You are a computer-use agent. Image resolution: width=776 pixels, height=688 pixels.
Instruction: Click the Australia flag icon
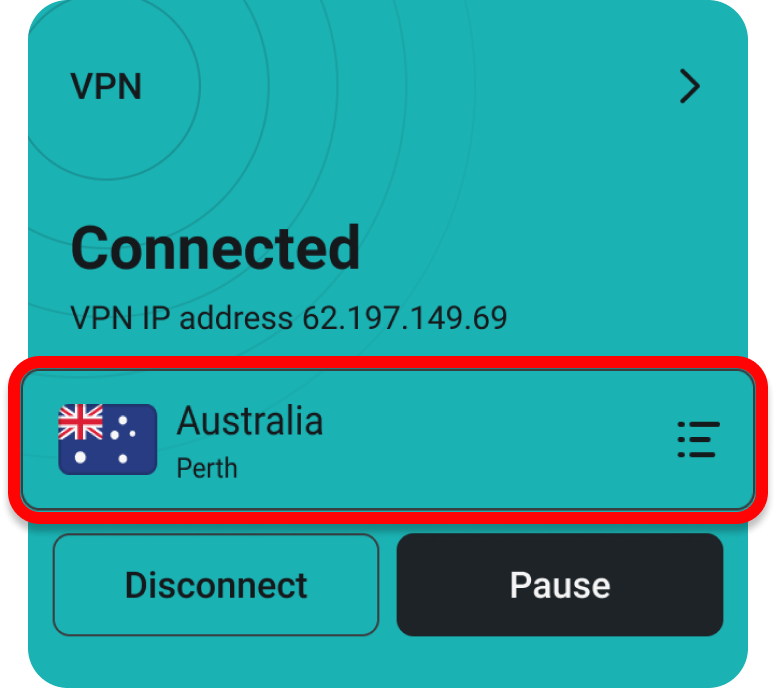pyautogui.click(x=107, y=439)
